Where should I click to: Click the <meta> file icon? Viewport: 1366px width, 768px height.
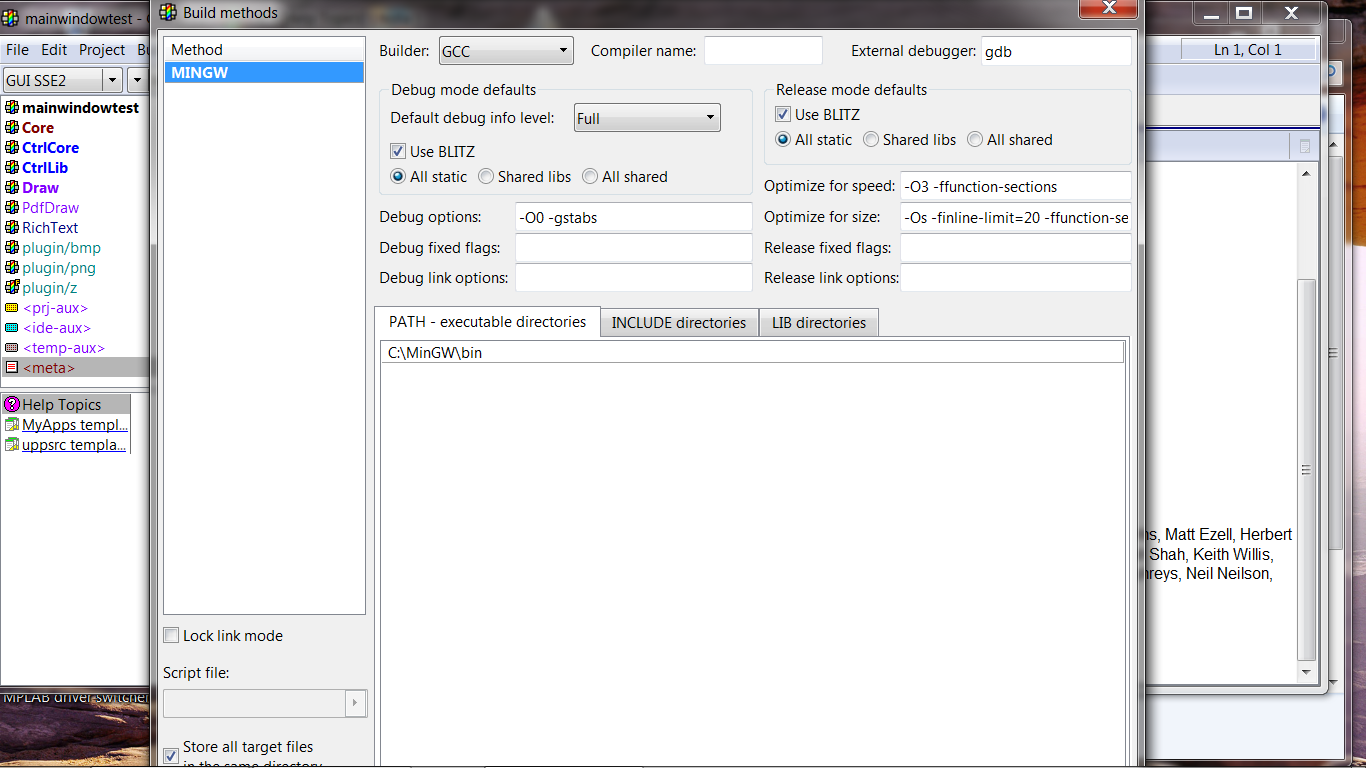12,368
